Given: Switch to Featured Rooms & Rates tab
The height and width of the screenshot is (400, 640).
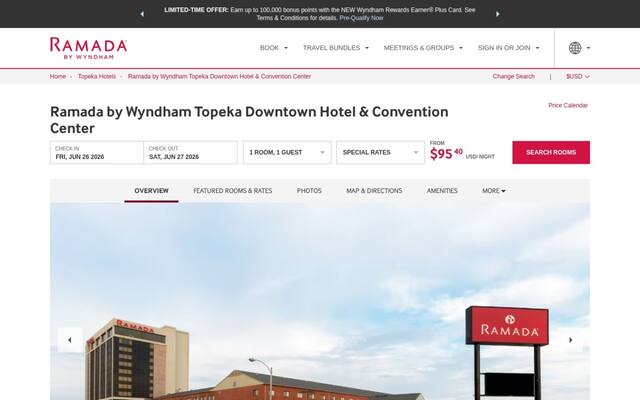Looking at the screenshot, I should click(233, 191).
